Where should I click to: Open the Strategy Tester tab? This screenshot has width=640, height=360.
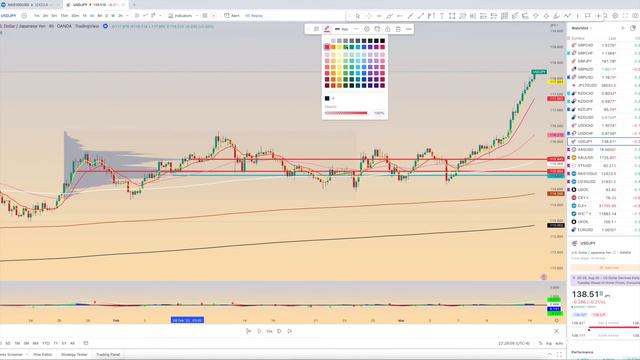[74, 355]
